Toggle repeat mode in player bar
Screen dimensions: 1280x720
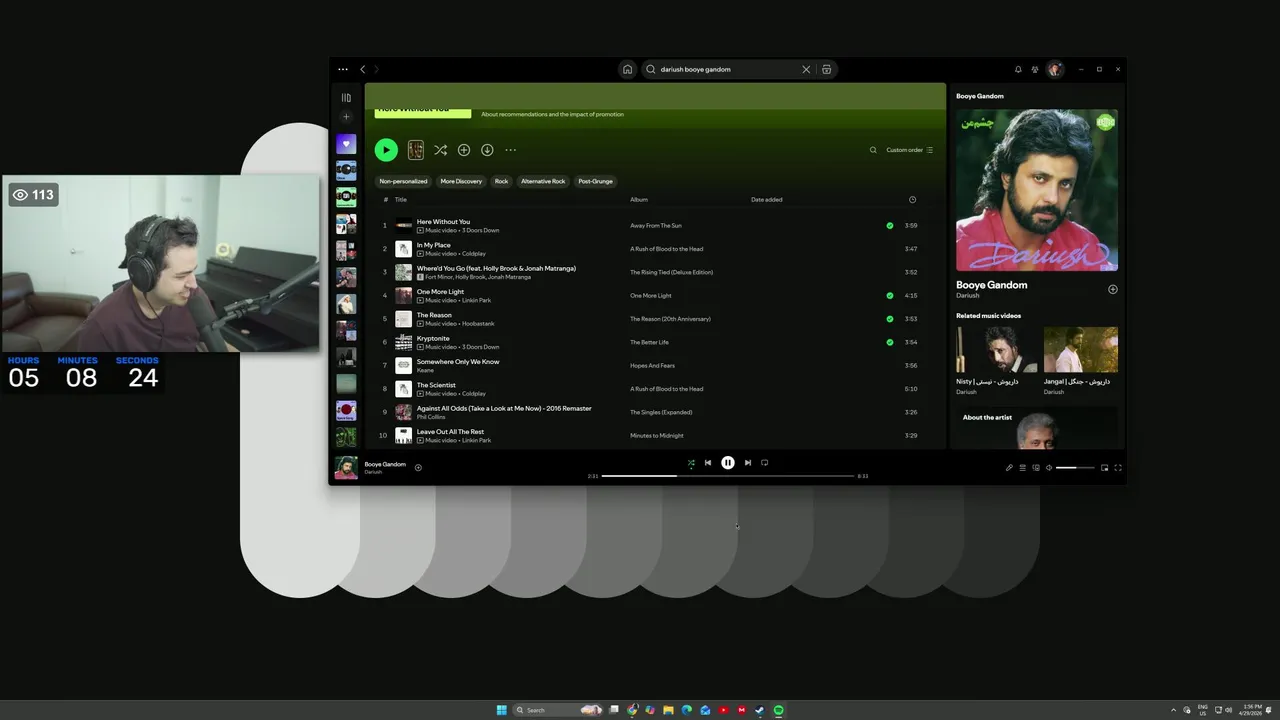(764, 463)
